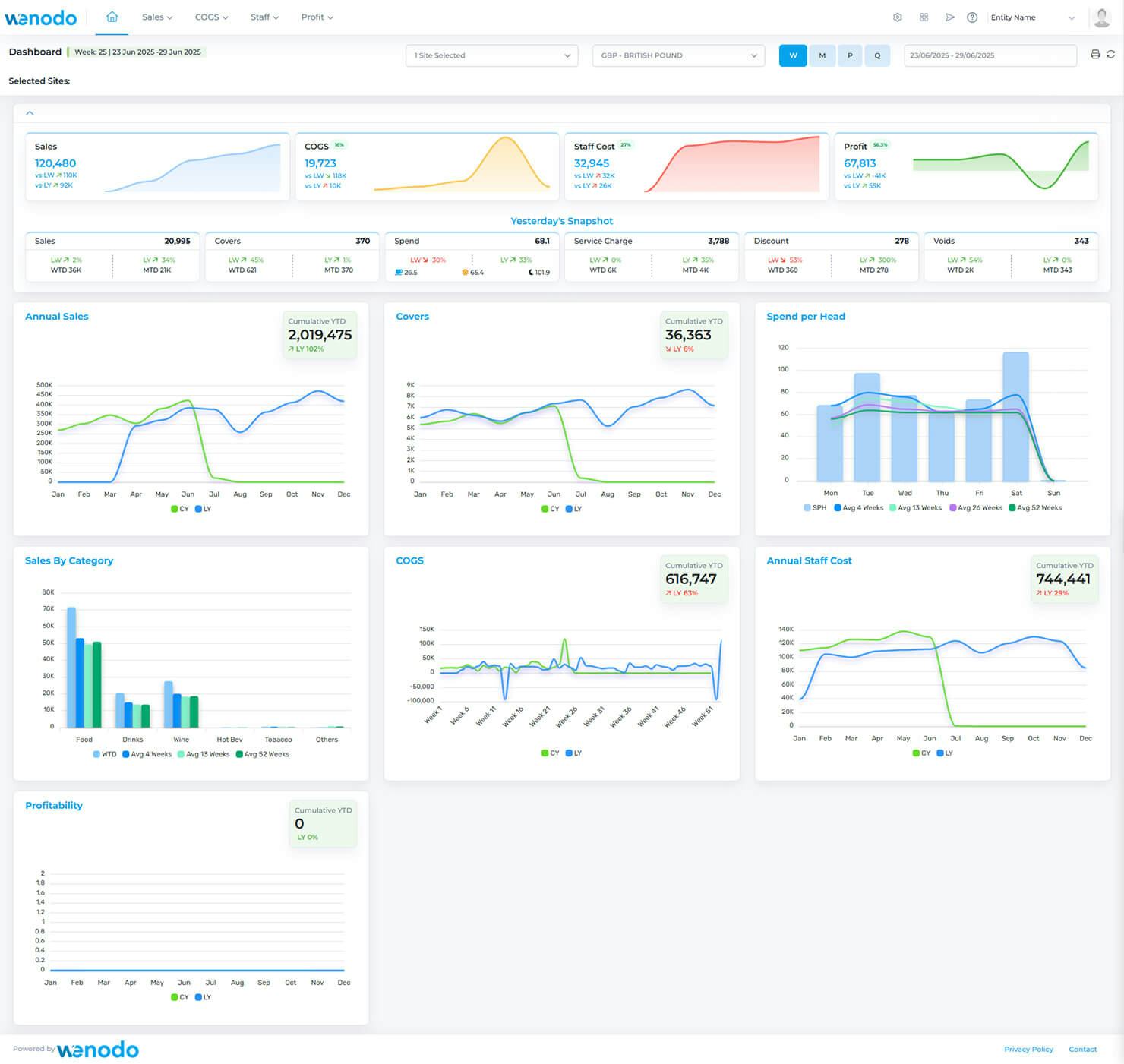Open the Sales menu
The image size is (1124, 1064).
tap(156, 17)
